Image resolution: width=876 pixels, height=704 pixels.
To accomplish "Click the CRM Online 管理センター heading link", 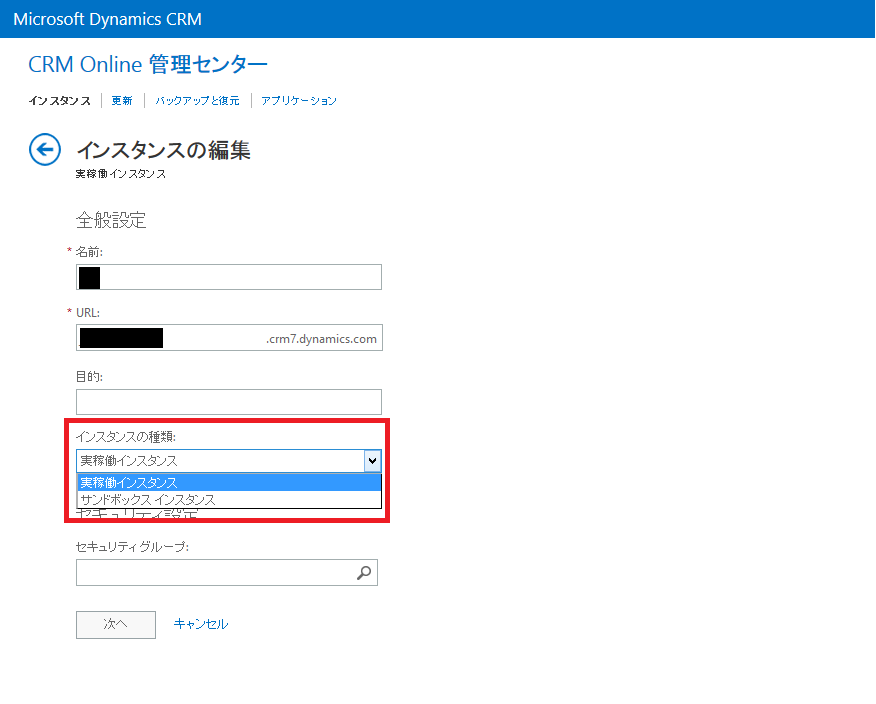I will pos(148,64).
